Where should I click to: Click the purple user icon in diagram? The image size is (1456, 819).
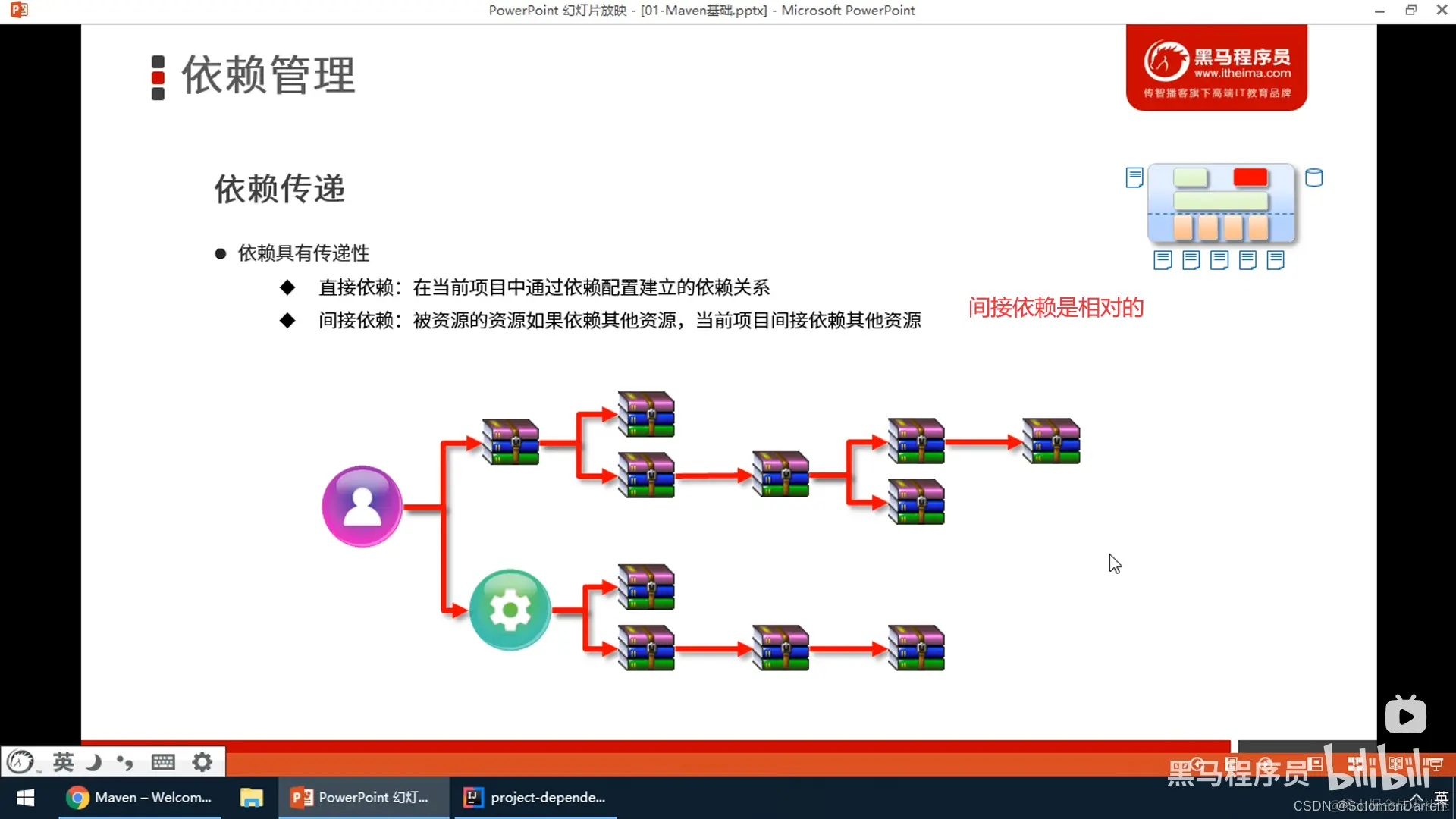362,506
